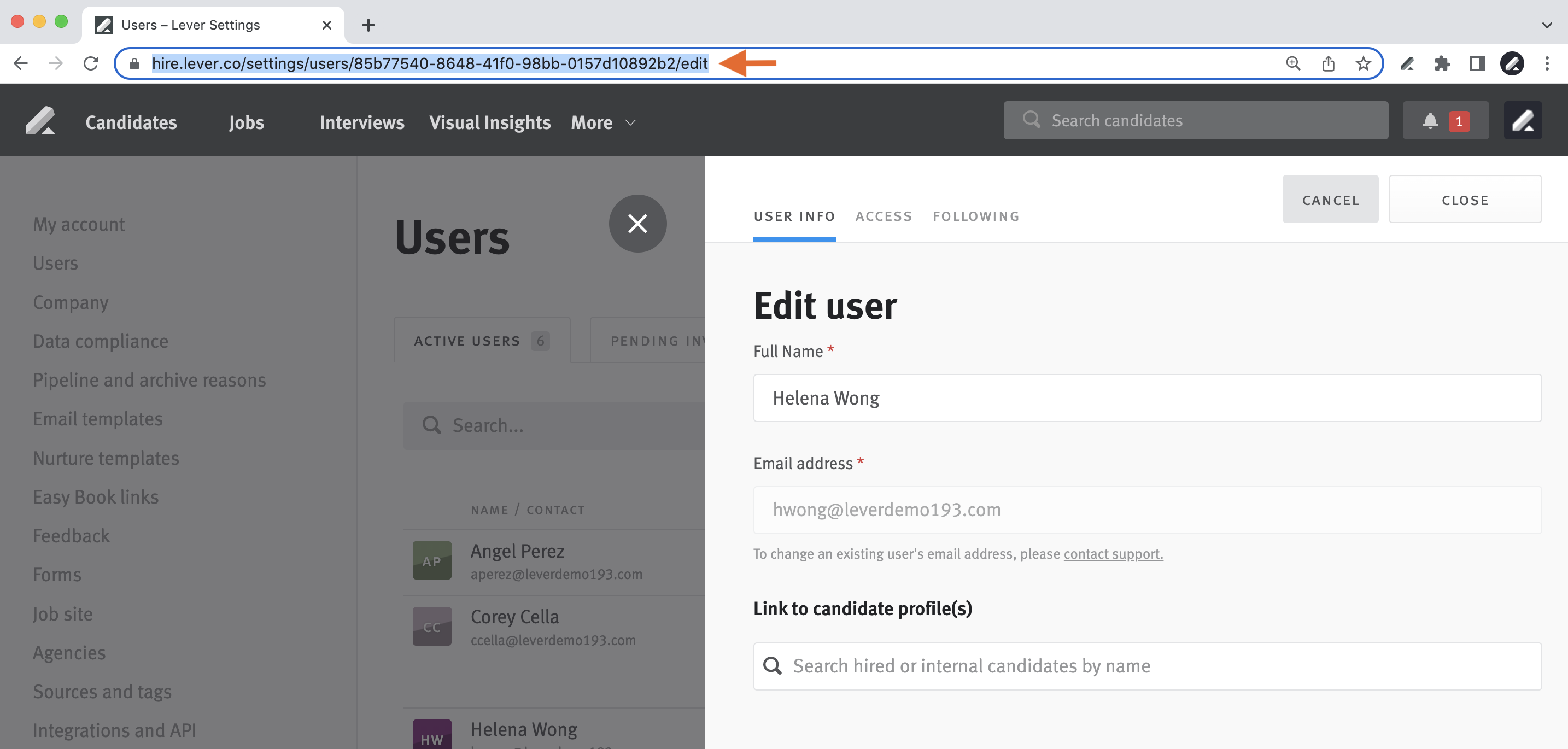Image resolution: width=1568 pixels, height=749 pixels.
Task: Open Company settings in sidebar
Action: pyautogui.click(x=71, y=302)
